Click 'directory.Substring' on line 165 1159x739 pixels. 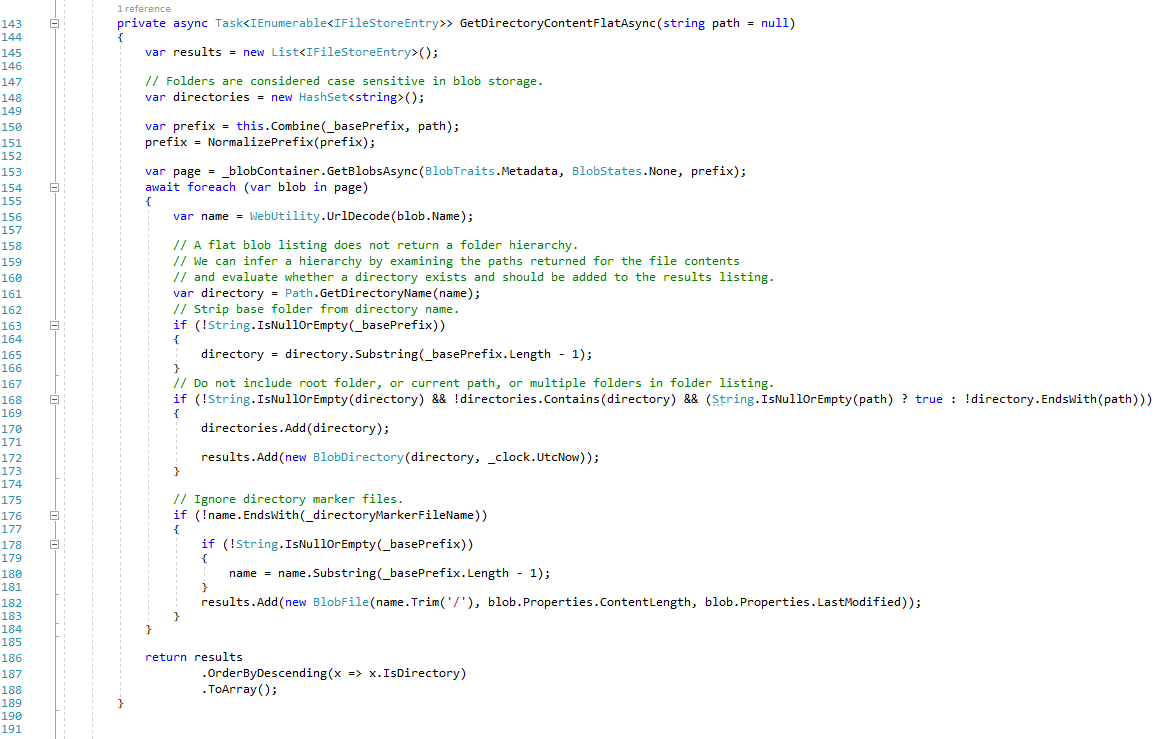pos(351,355)
